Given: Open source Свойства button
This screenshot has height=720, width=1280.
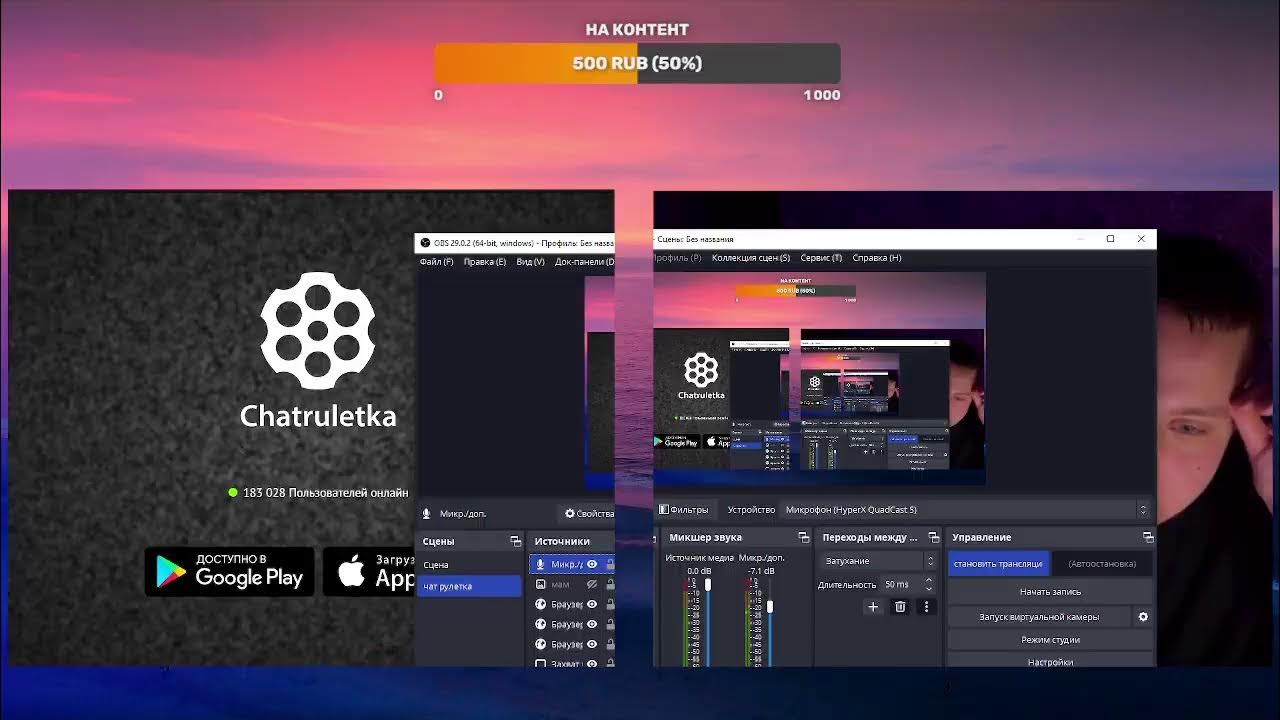Looking at the screenshot, I should 588,514.
